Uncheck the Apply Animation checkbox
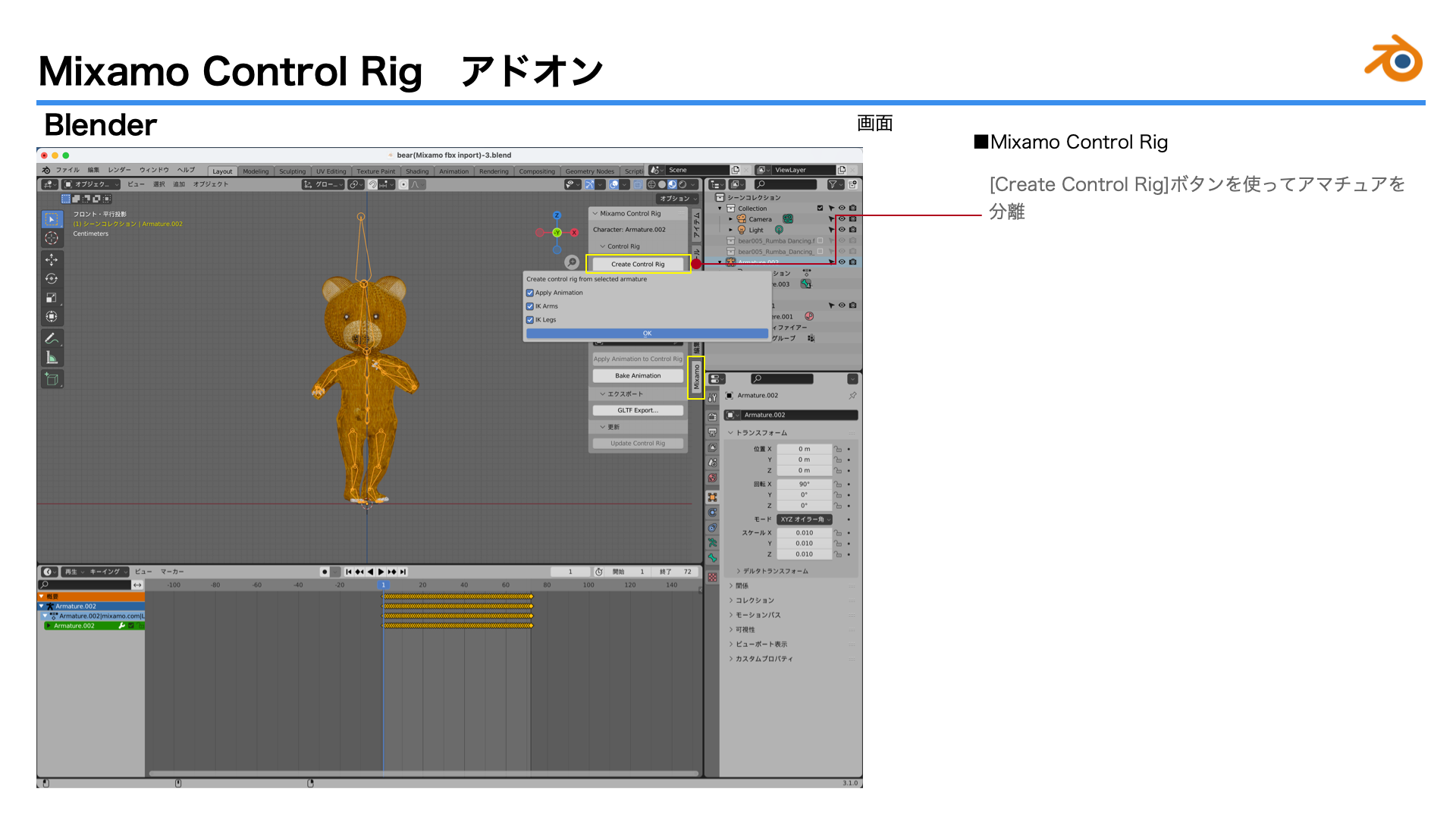1456x819 pixels. tap(530, 293)
